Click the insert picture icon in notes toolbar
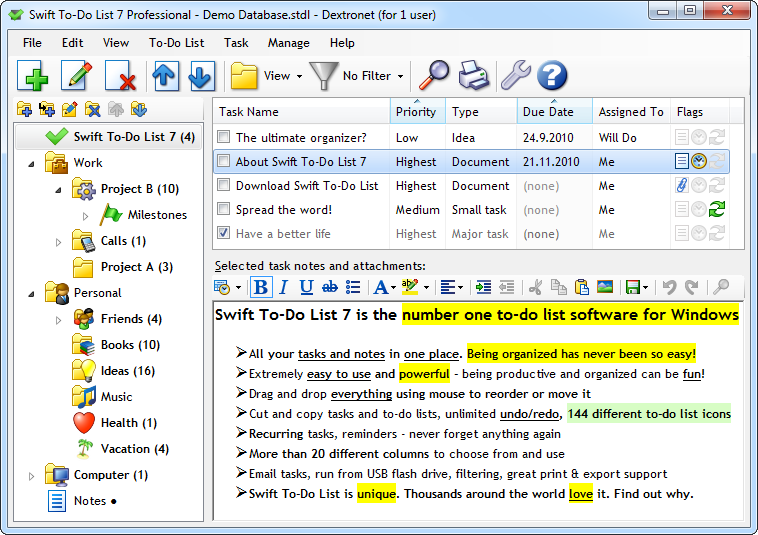Screen dimensions: 758x535 pos(604,287)
